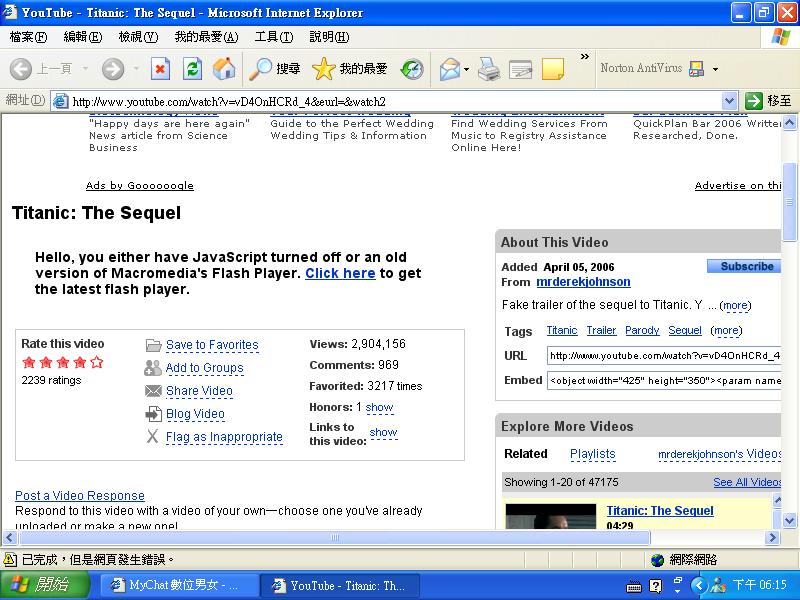The image size is (800, 600).
Task: Show Links to this video
Action: (383, 433)
